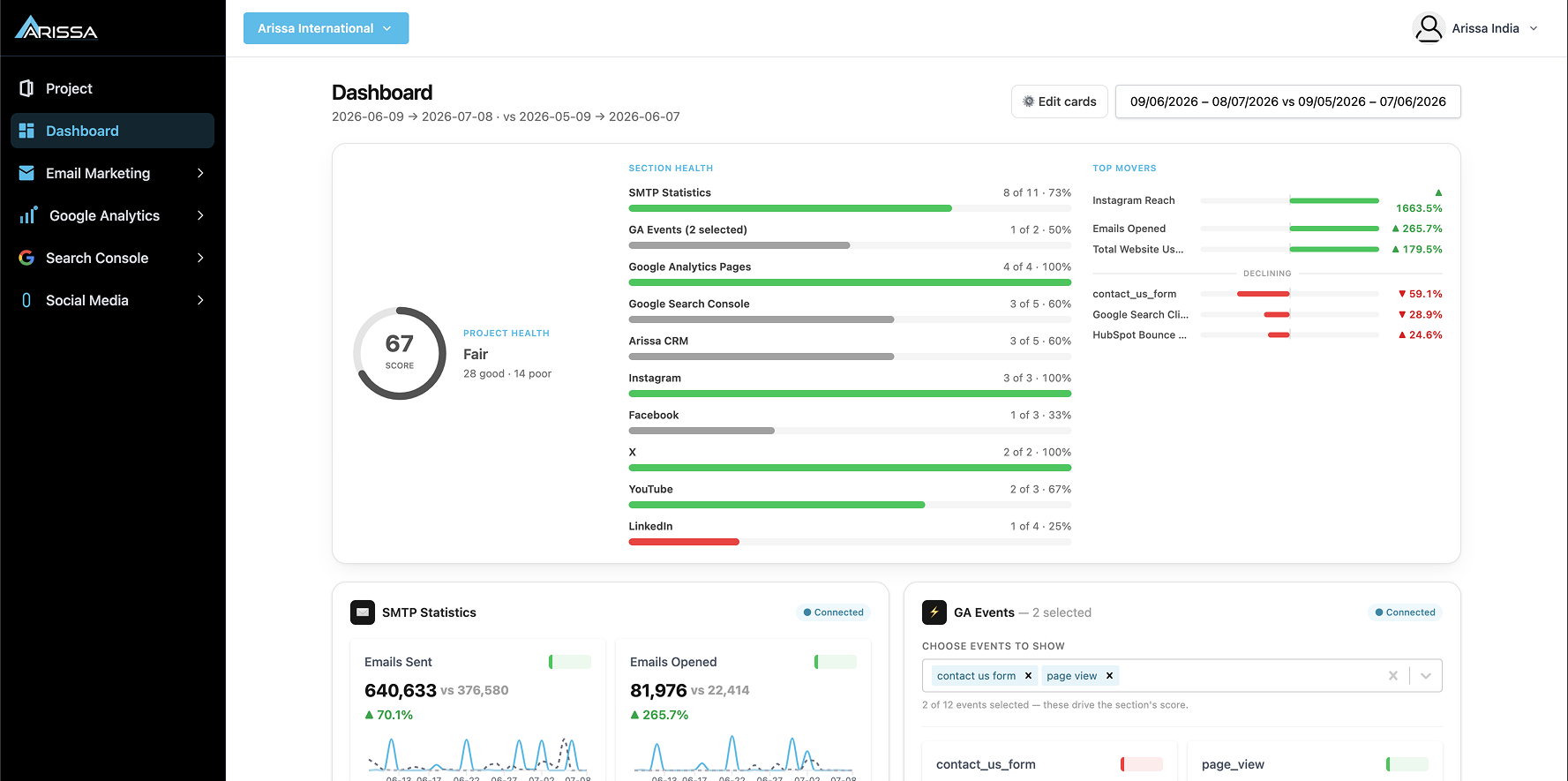Click the page_view event card
1568x781 pixels.
coord(1315,762)
